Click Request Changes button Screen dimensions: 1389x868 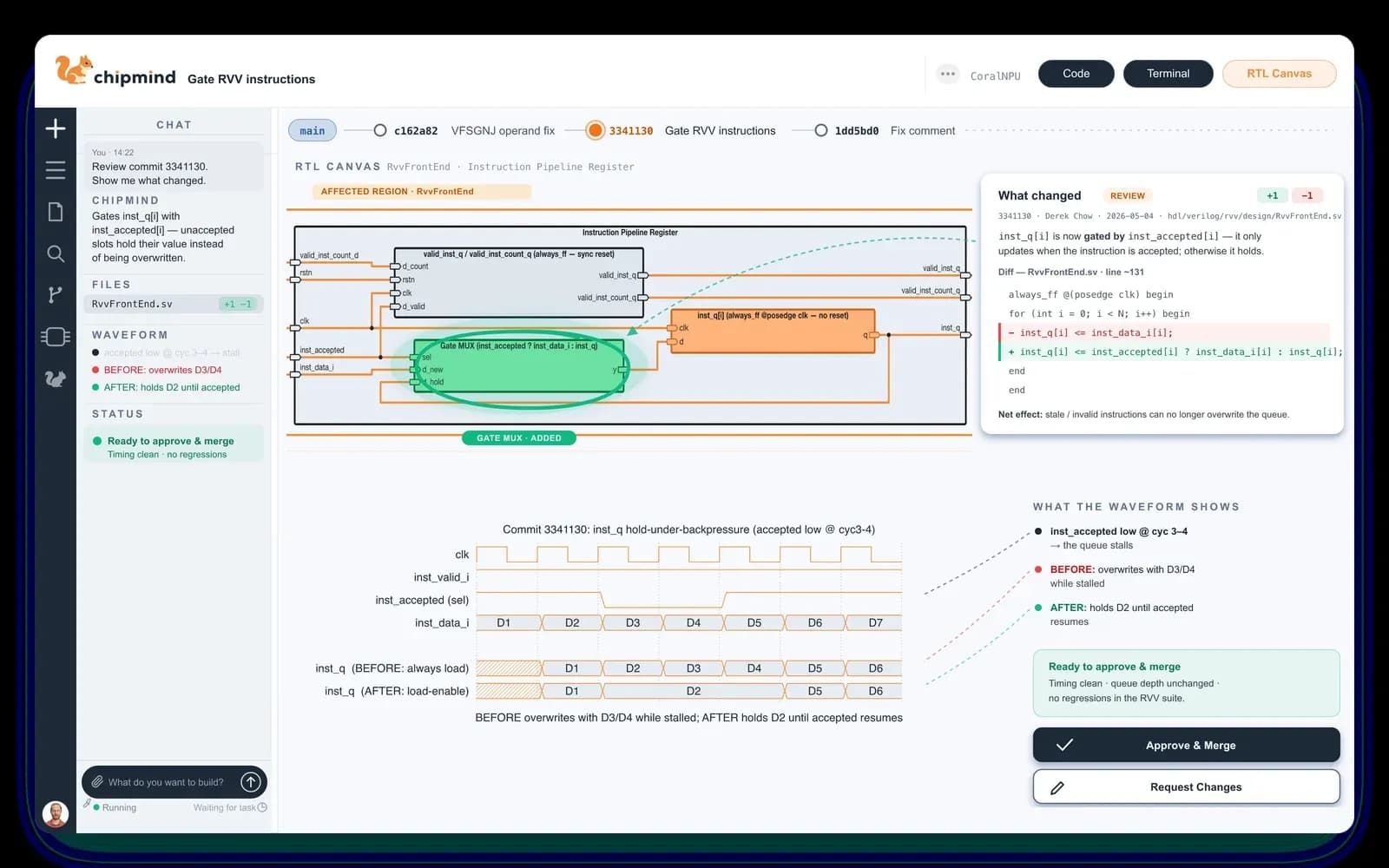coord(1186,787)
